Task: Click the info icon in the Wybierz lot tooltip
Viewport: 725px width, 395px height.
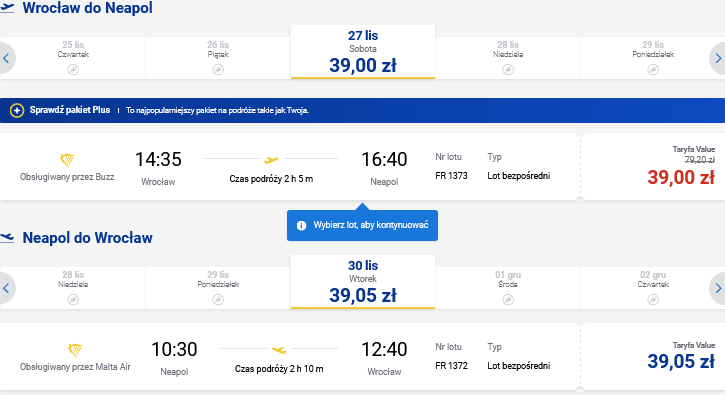Action: pos(301,226)
